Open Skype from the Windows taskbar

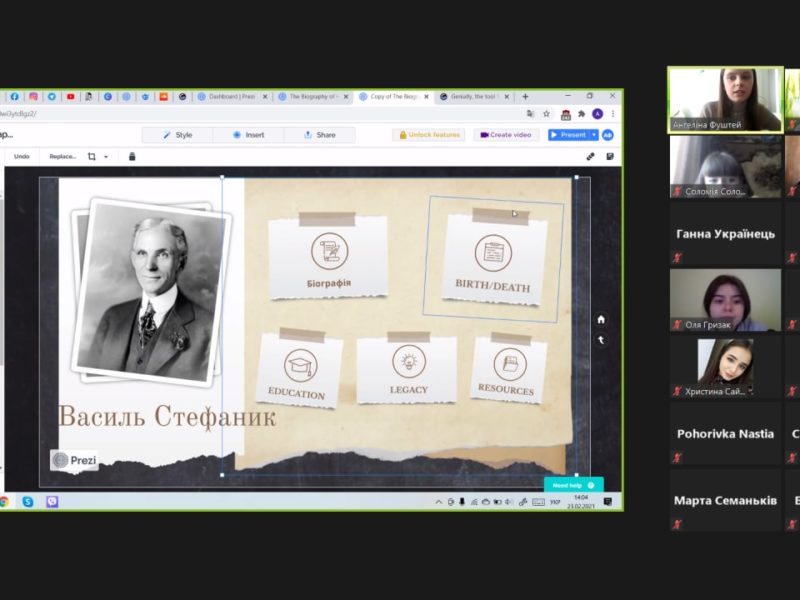coord(28,501)
